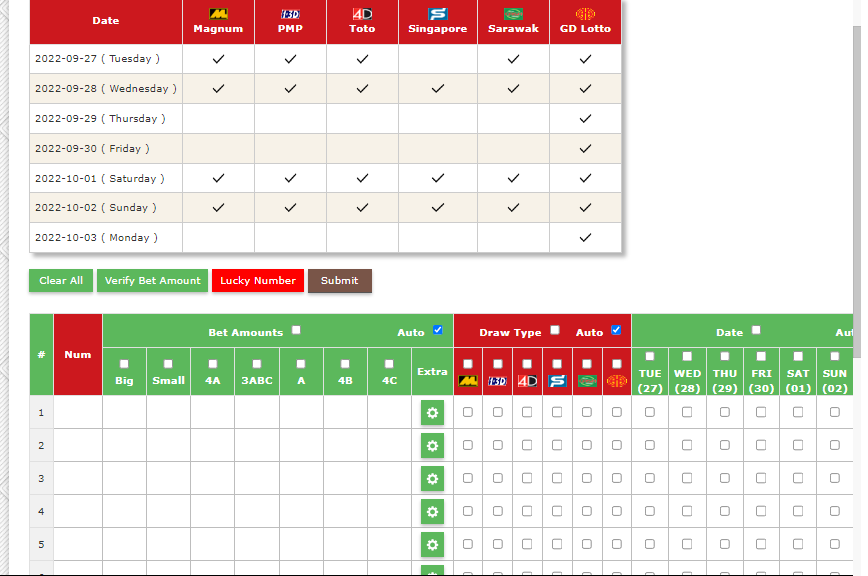This screenshot has height=576, width=868.
Task: Click Singapore logo in top table header
Action: tap(437, 14)
